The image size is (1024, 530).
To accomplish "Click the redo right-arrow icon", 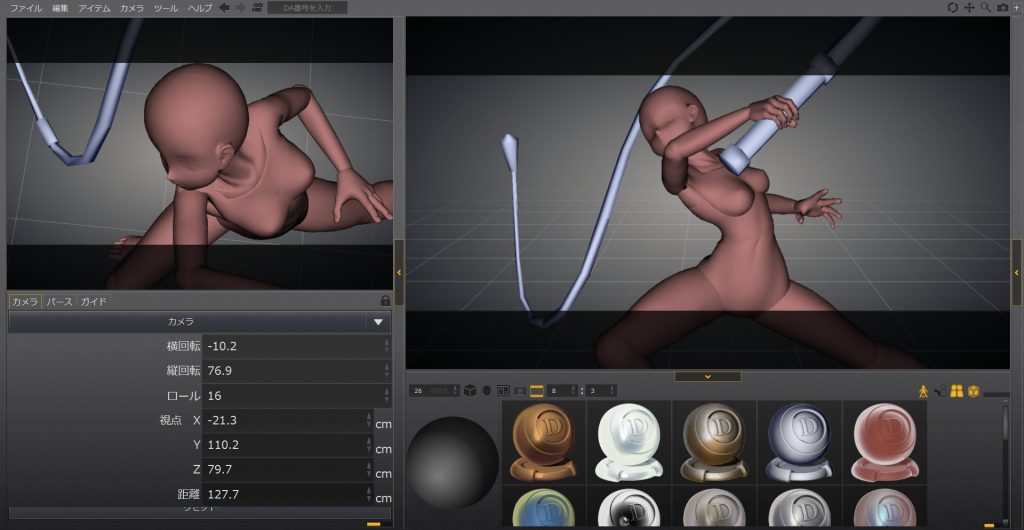I will [240, 8].
